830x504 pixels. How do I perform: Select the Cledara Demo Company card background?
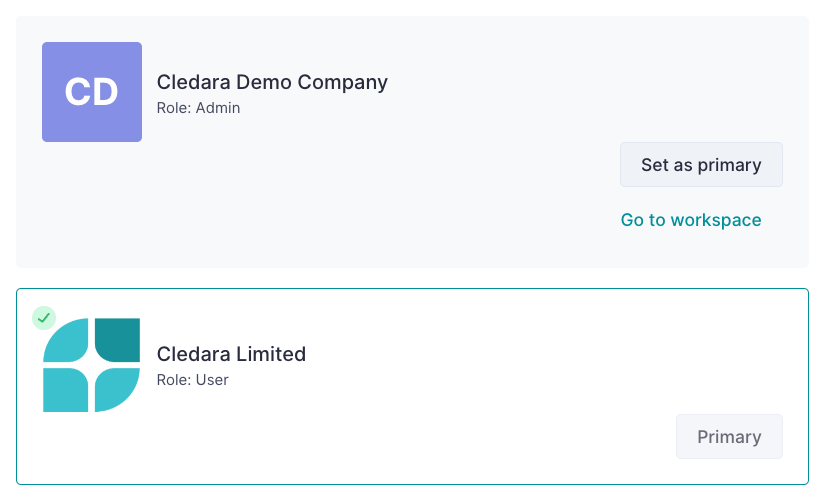(412, 142)
